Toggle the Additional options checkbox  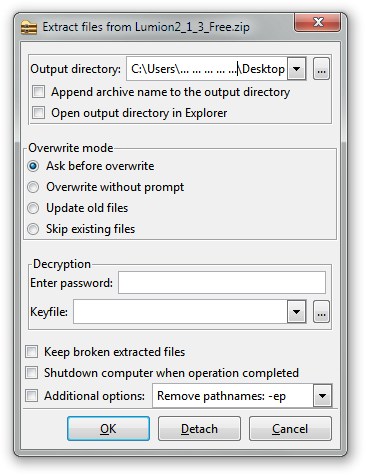(x=32, y=396)
